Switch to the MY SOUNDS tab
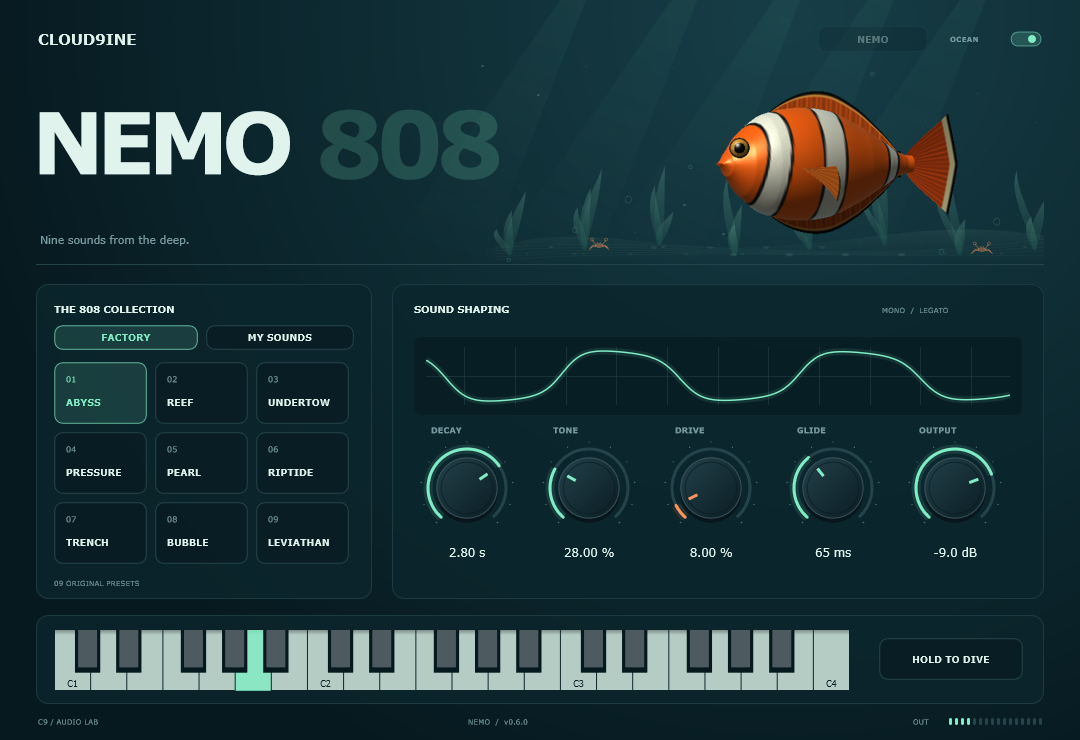This screenshot has height=740, width=1080. (280, 338)
